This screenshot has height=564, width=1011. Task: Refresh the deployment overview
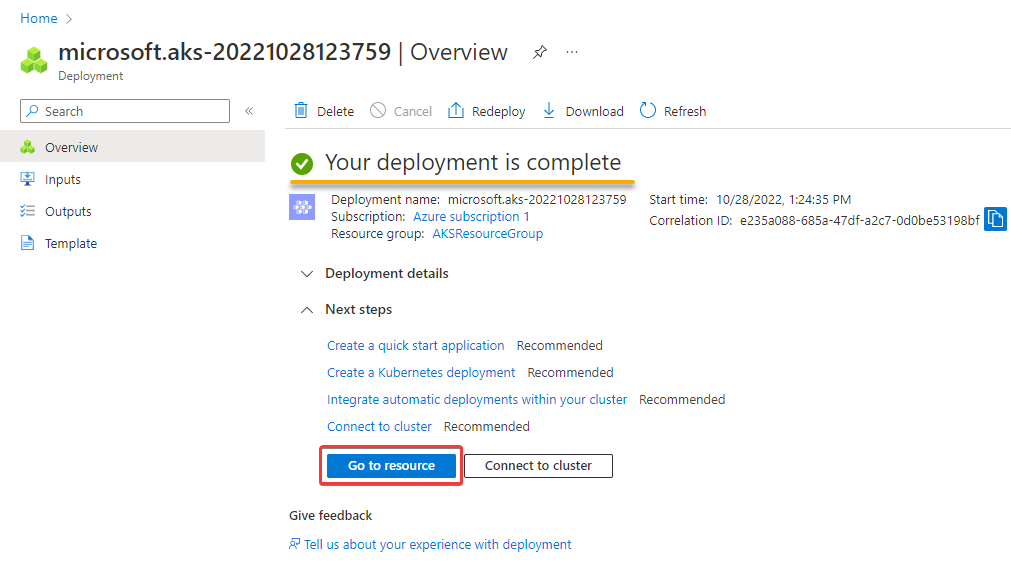pyautogui.click(x=673, y=111)
